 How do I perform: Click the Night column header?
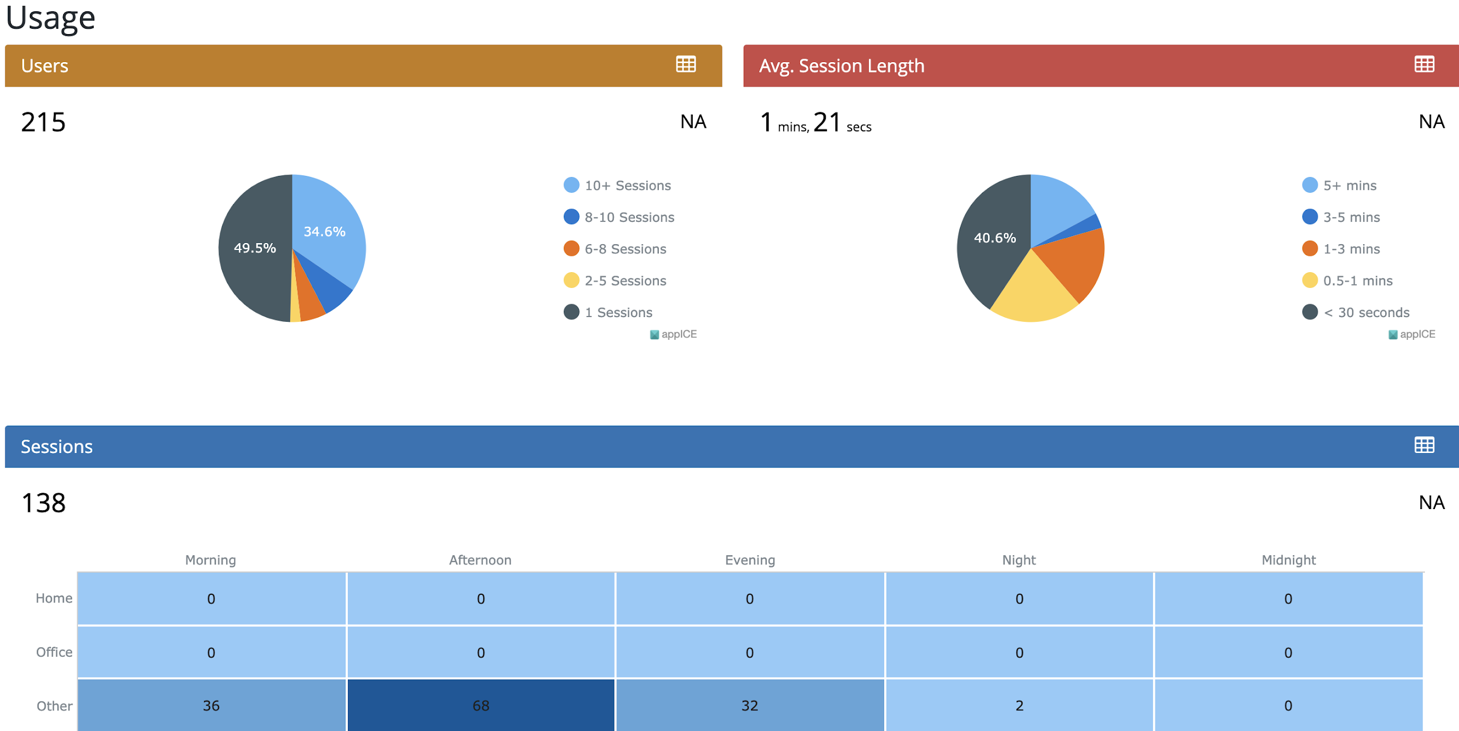(x=1019, y=560)
